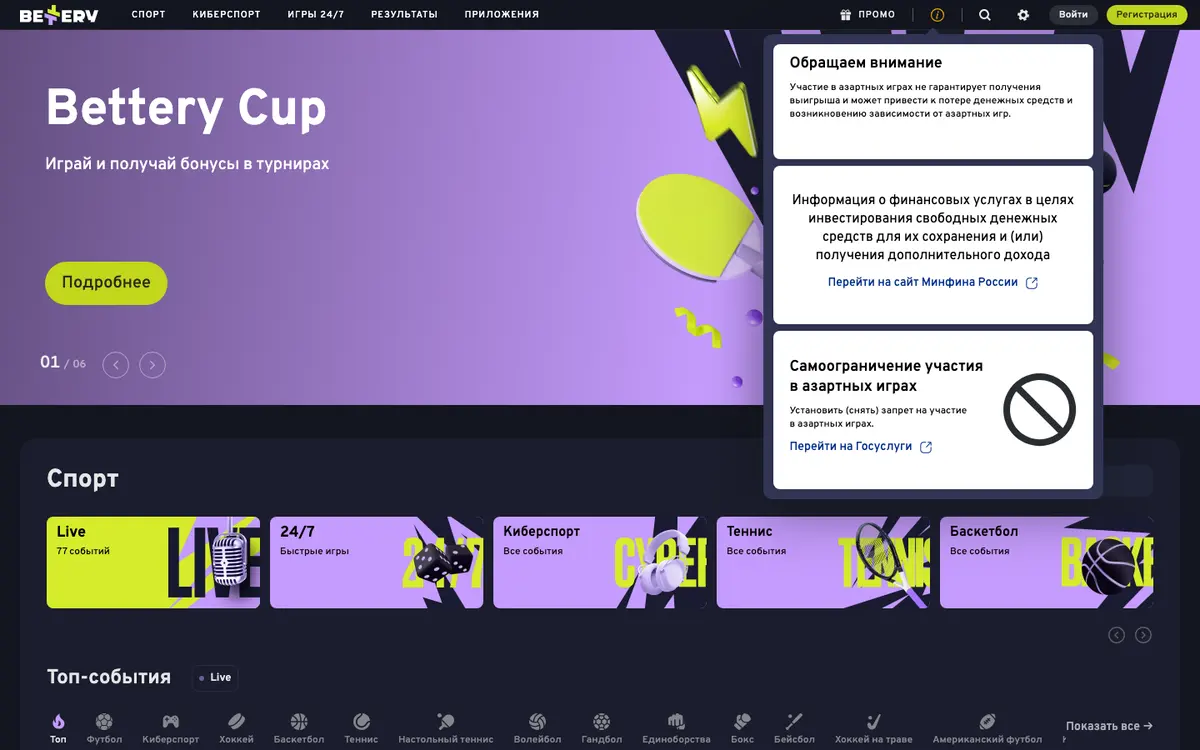Open settings gear icon in header
Screen dimensions: 1200x750
pyautogui.click(x=1023, y=15)
